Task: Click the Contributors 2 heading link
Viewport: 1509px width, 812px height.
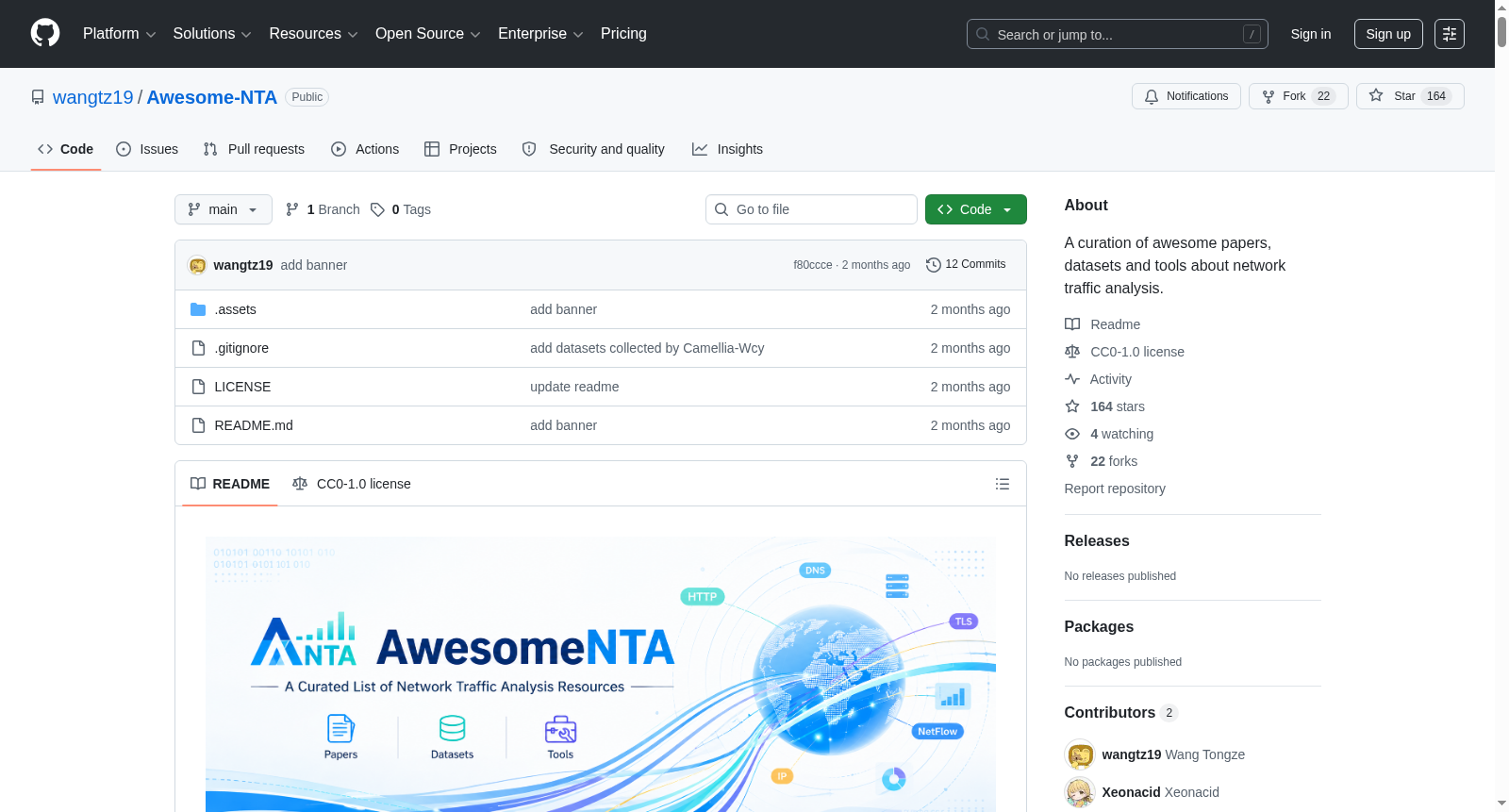Action: click(x=1121, y=713)
